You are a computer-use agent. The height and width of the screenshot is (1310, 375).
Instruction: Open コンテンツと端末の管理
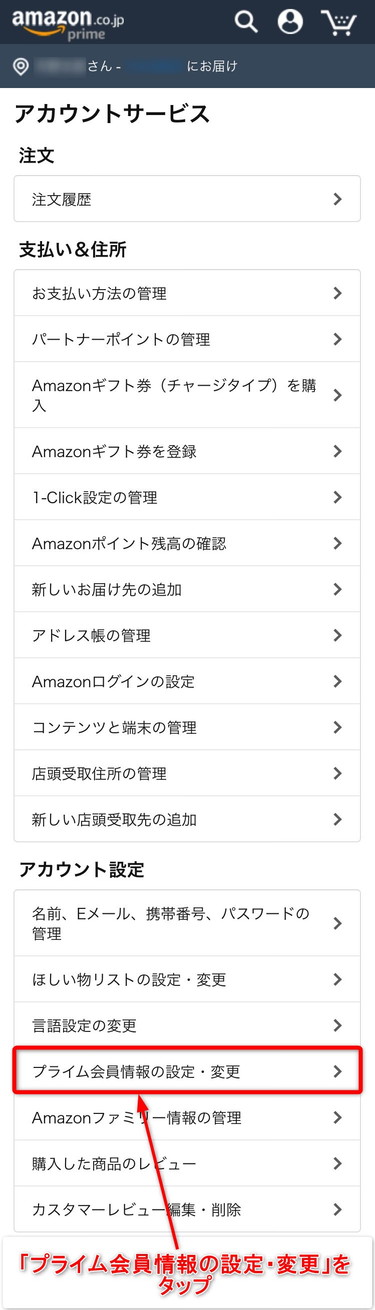click(x=187, y=727)
